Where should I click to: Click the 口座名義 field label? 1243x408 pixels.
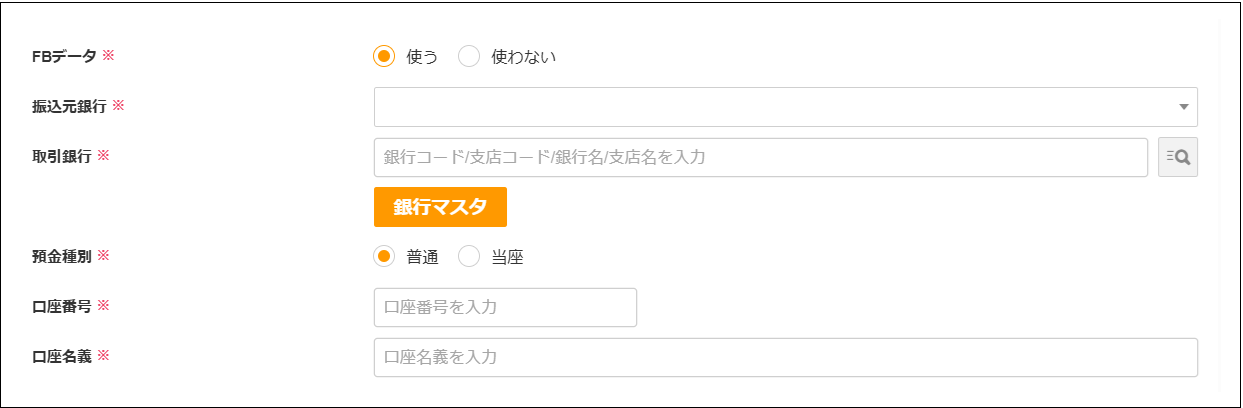click(x=62, y=357)
